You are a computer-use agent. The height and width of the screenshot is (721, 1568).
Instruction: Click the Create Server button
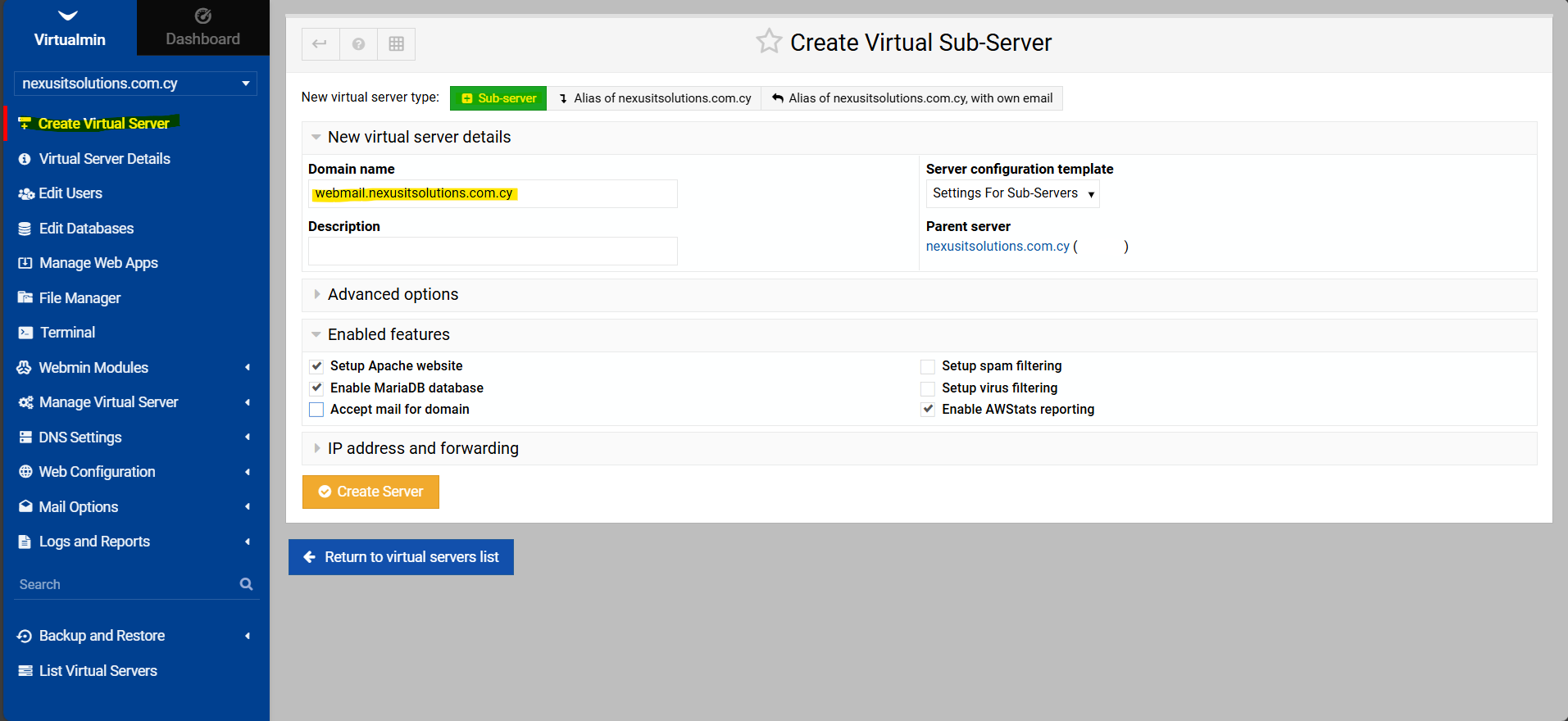click(x=370, y=492)
